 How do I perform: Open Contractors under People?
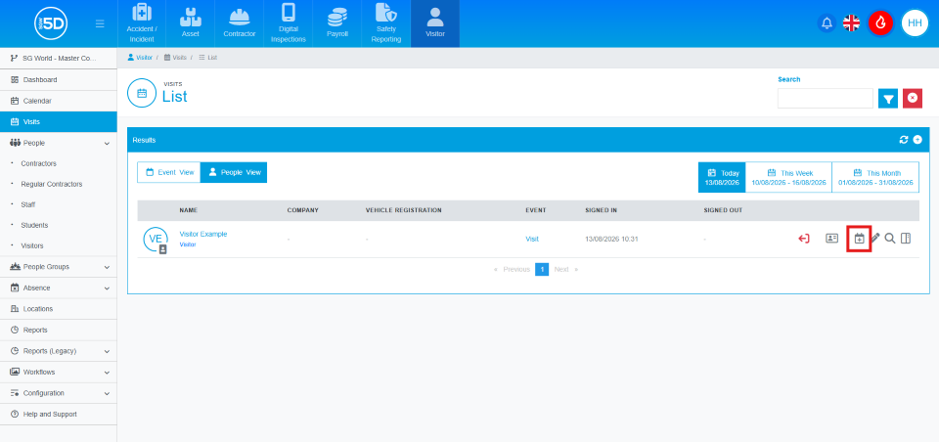[38, 164]
